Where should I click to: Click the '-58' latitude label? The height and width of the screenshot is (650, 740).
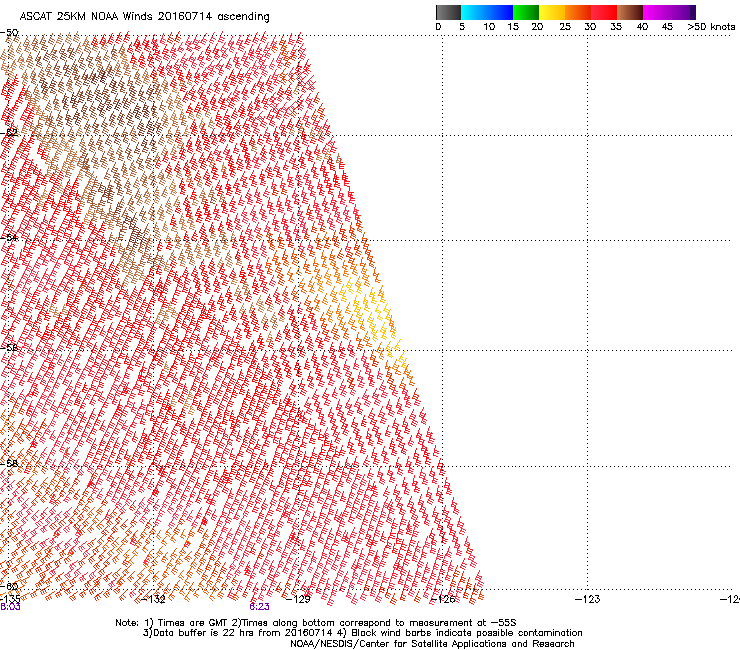9,464
